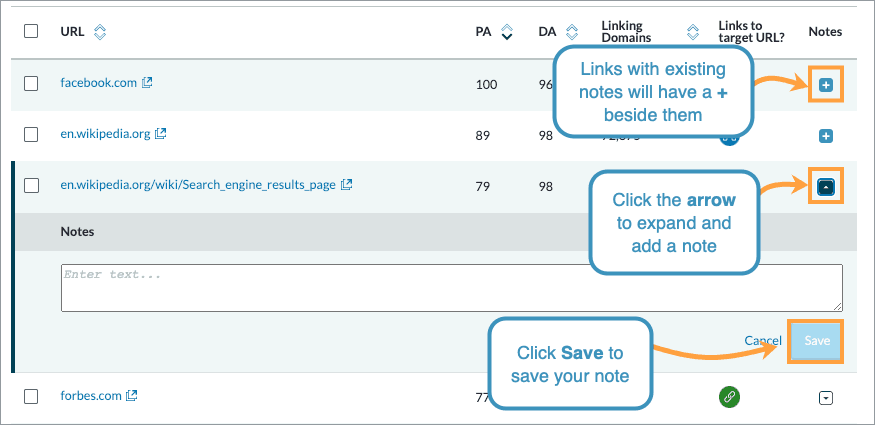Viewport: 875px width, 425px height.
Task: Open the Search_engine_results_page external link icon
Action: click(347, 185)
